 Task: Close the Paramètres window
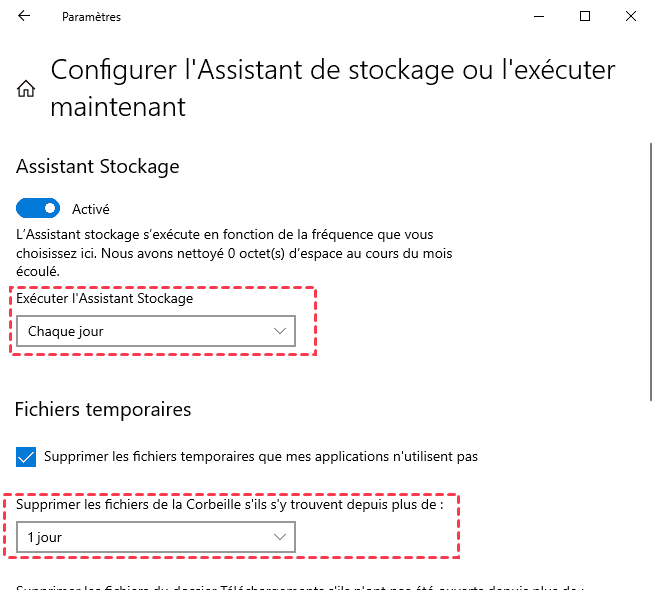coord(631,17)
